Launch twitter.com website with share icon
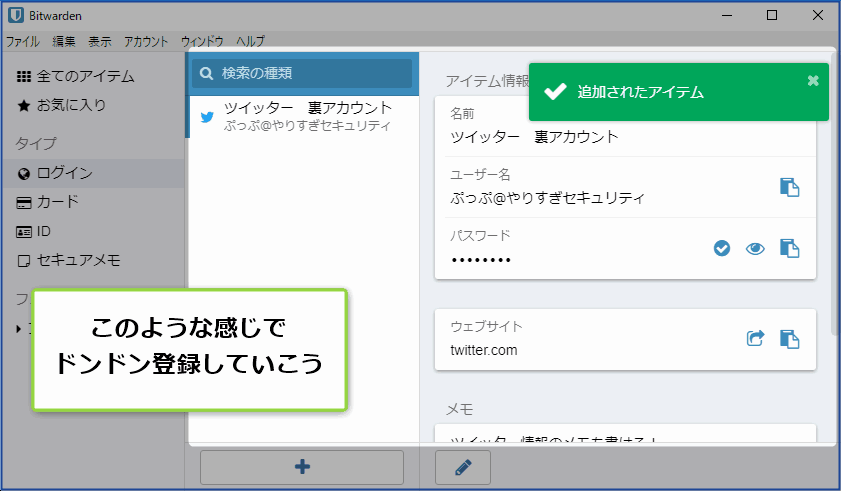Screen dimensions: 841x491 (755, 339)
